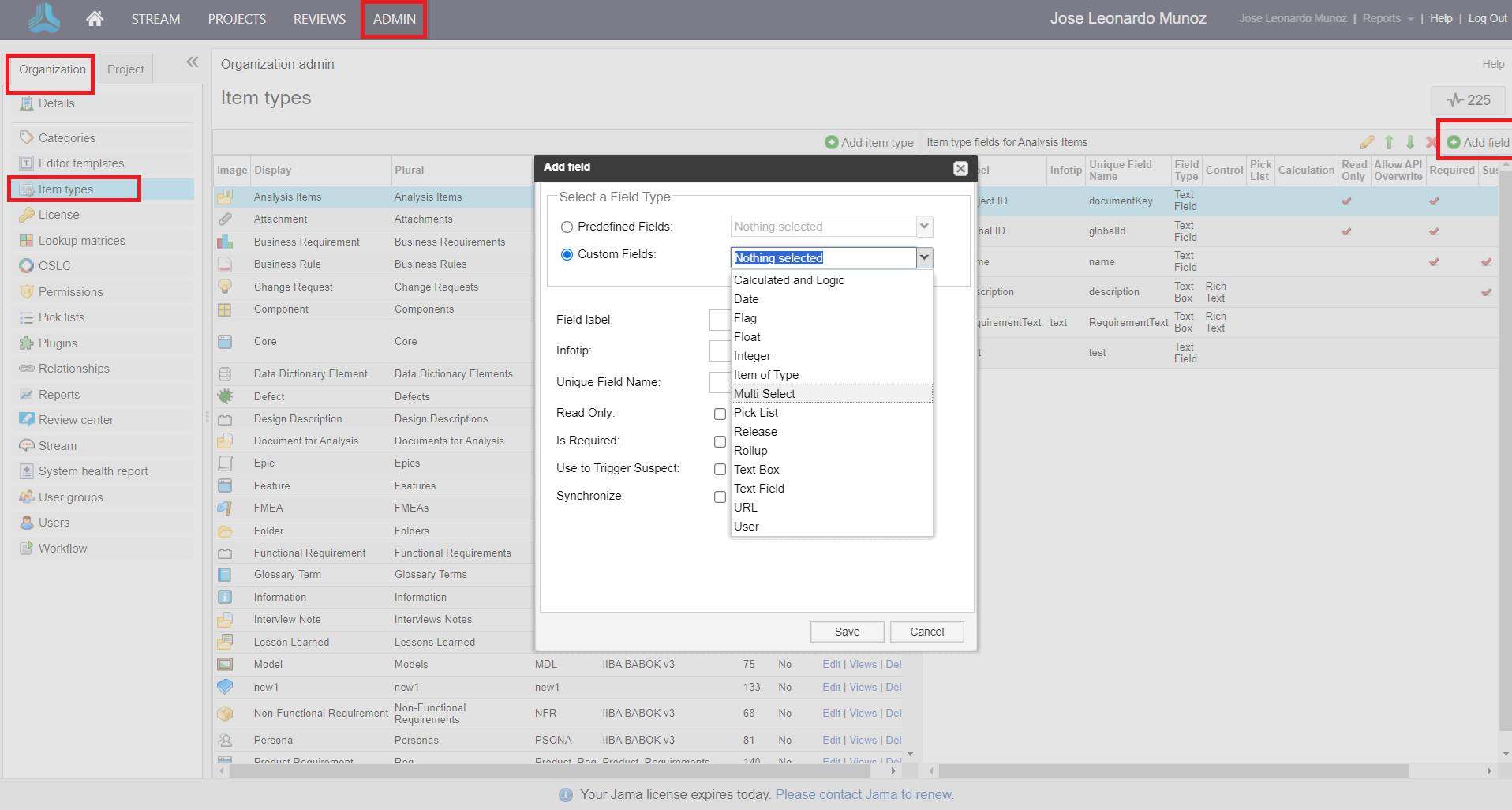The image size is (1512, 810).
Task: Click the activity count 225 button
Action: point(1468,100)
